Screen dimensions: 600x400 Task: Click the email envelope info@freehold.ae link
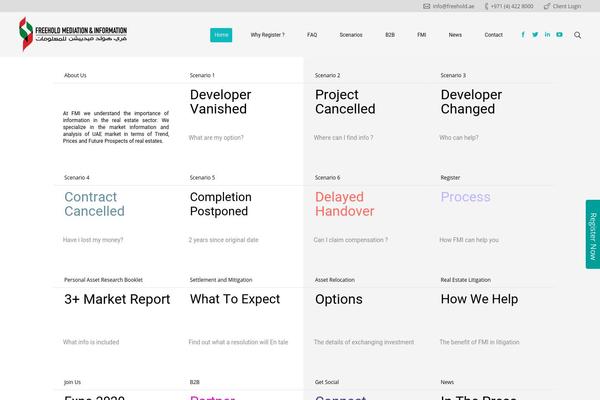tap(448, 6)
